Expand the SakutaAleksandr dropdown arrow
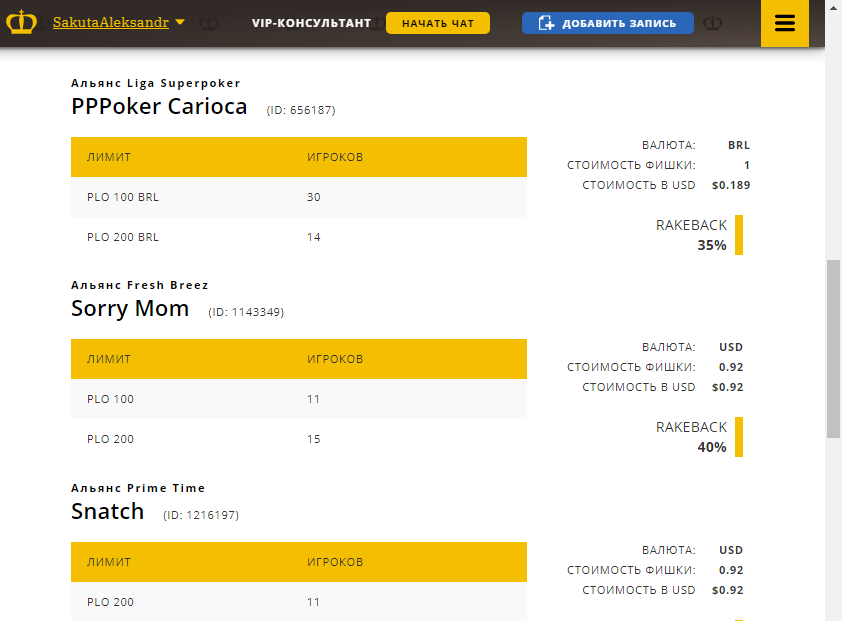Screen dimensions: 842x621 point(179,22)
